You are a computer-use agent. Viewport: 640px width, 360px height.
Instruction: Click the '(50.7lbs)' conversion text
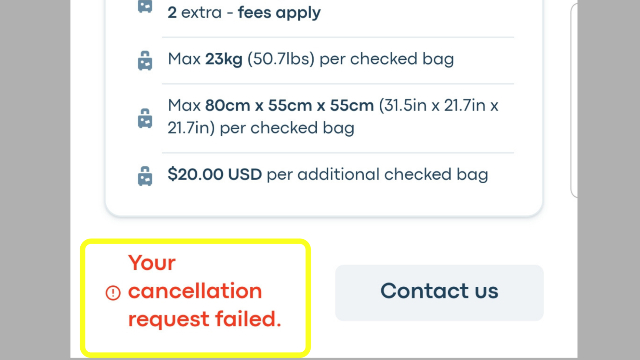tap(281, 59)
